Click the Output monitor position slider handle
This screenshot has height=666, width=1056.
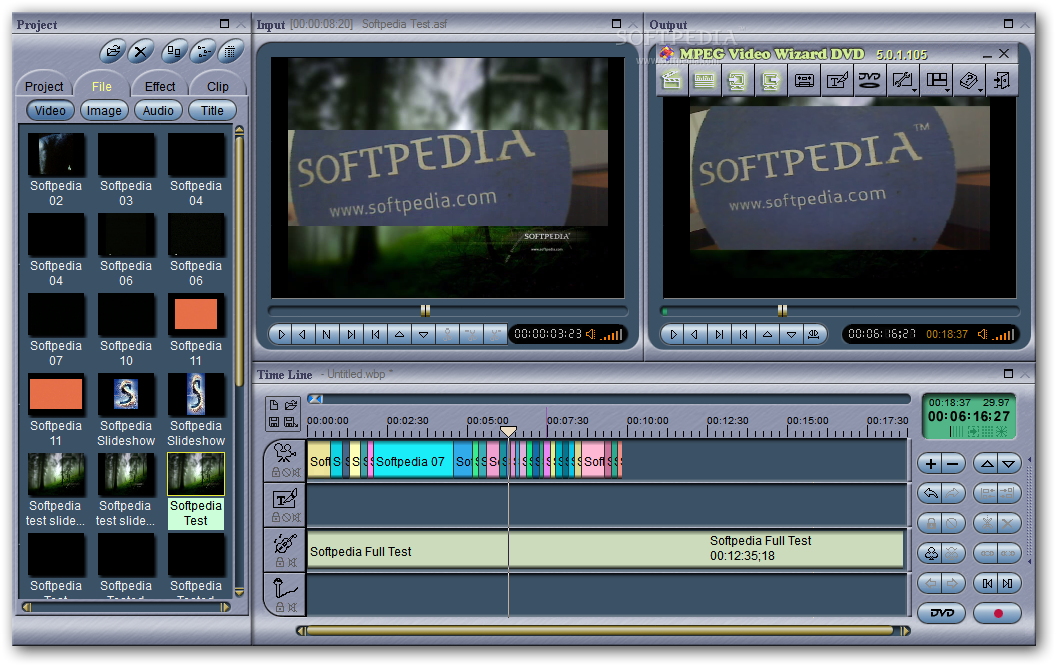[x=782, y=310]
